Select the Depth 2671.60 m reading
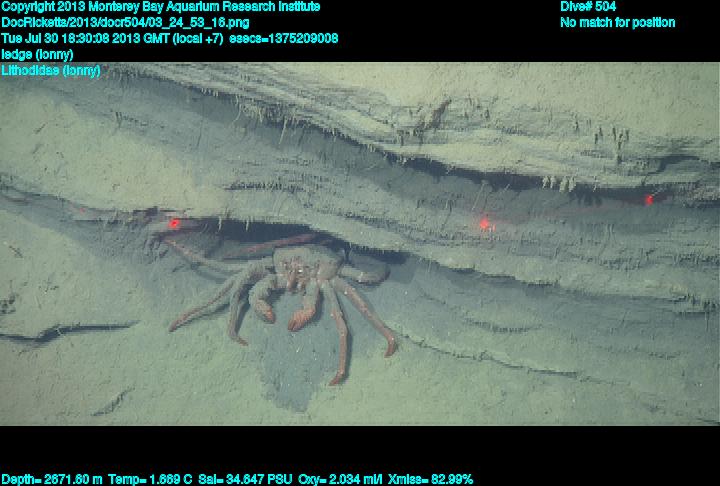720x486 pixels. click(x=50, y=479)
